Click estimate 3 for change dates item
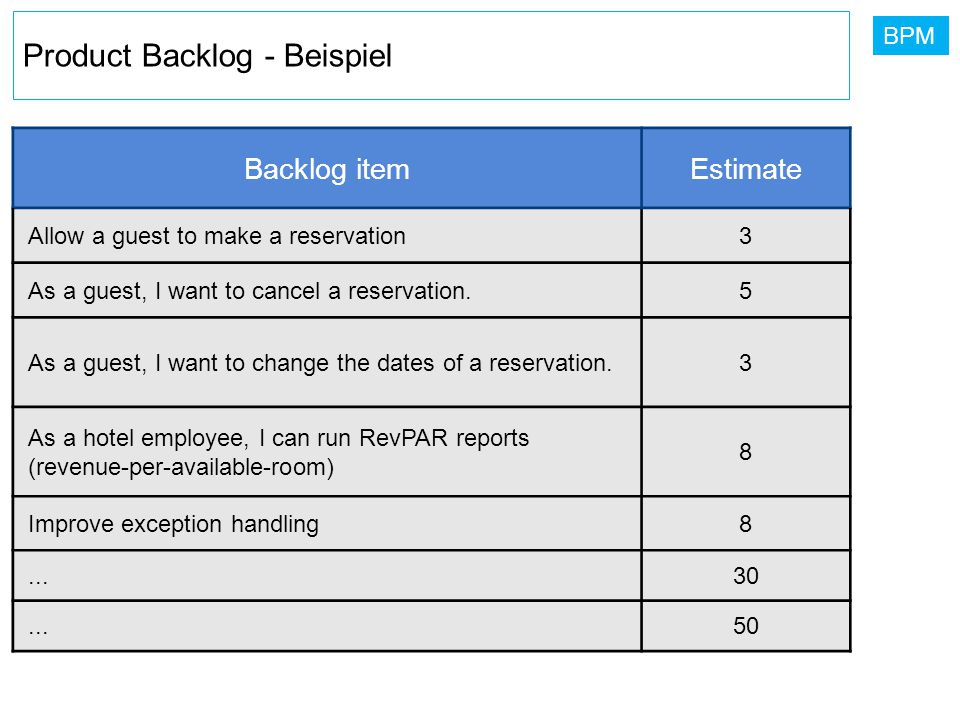 pos(746,362)
